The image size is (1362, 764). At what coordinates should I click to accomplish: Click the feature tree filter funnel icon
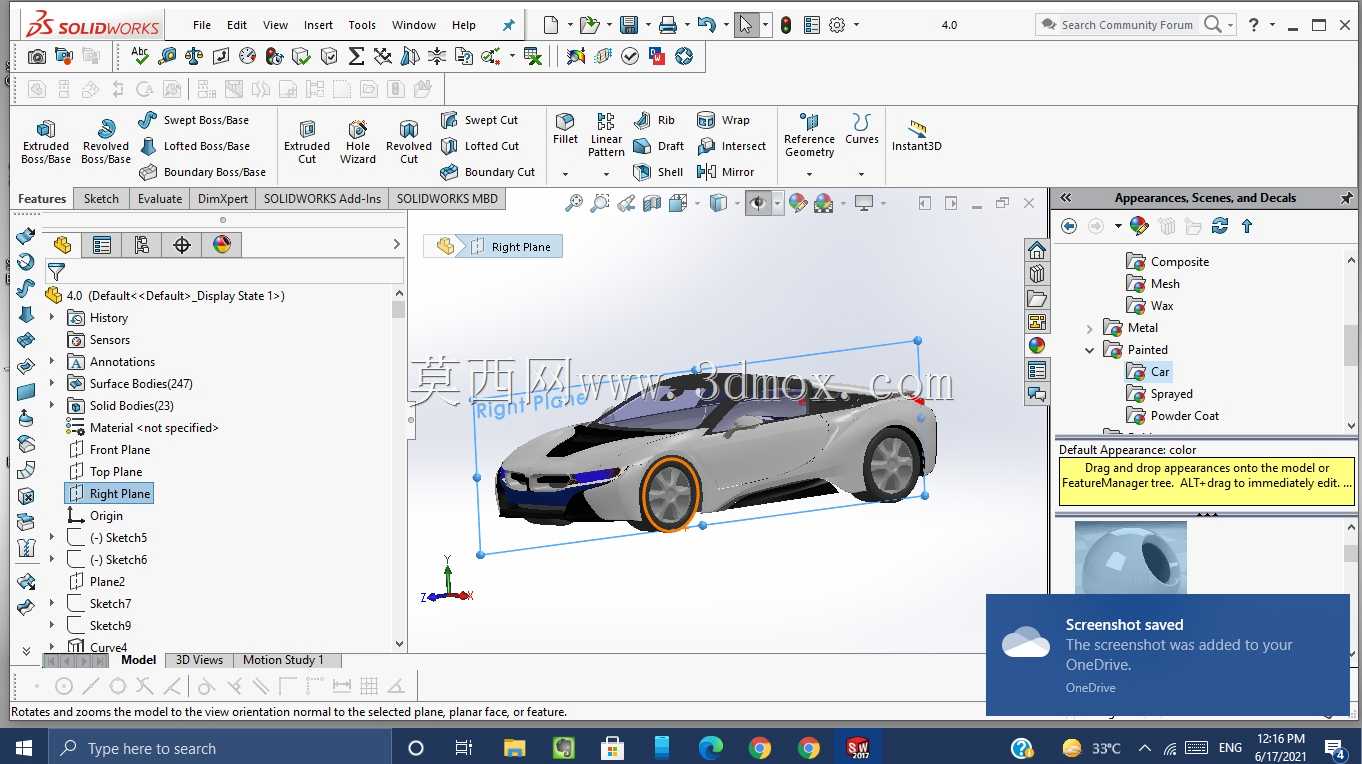pos(56,271)
